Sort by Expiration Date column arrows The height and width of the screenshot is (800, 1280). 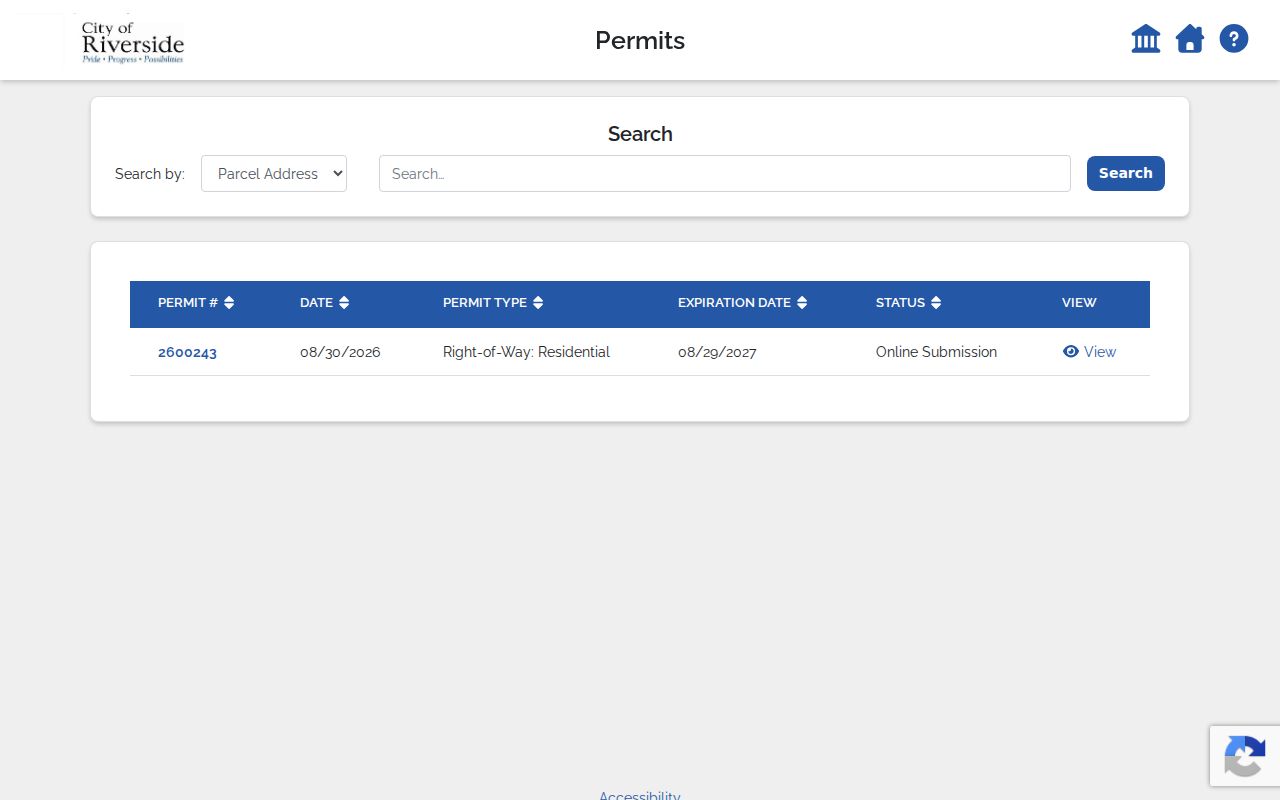802,303
